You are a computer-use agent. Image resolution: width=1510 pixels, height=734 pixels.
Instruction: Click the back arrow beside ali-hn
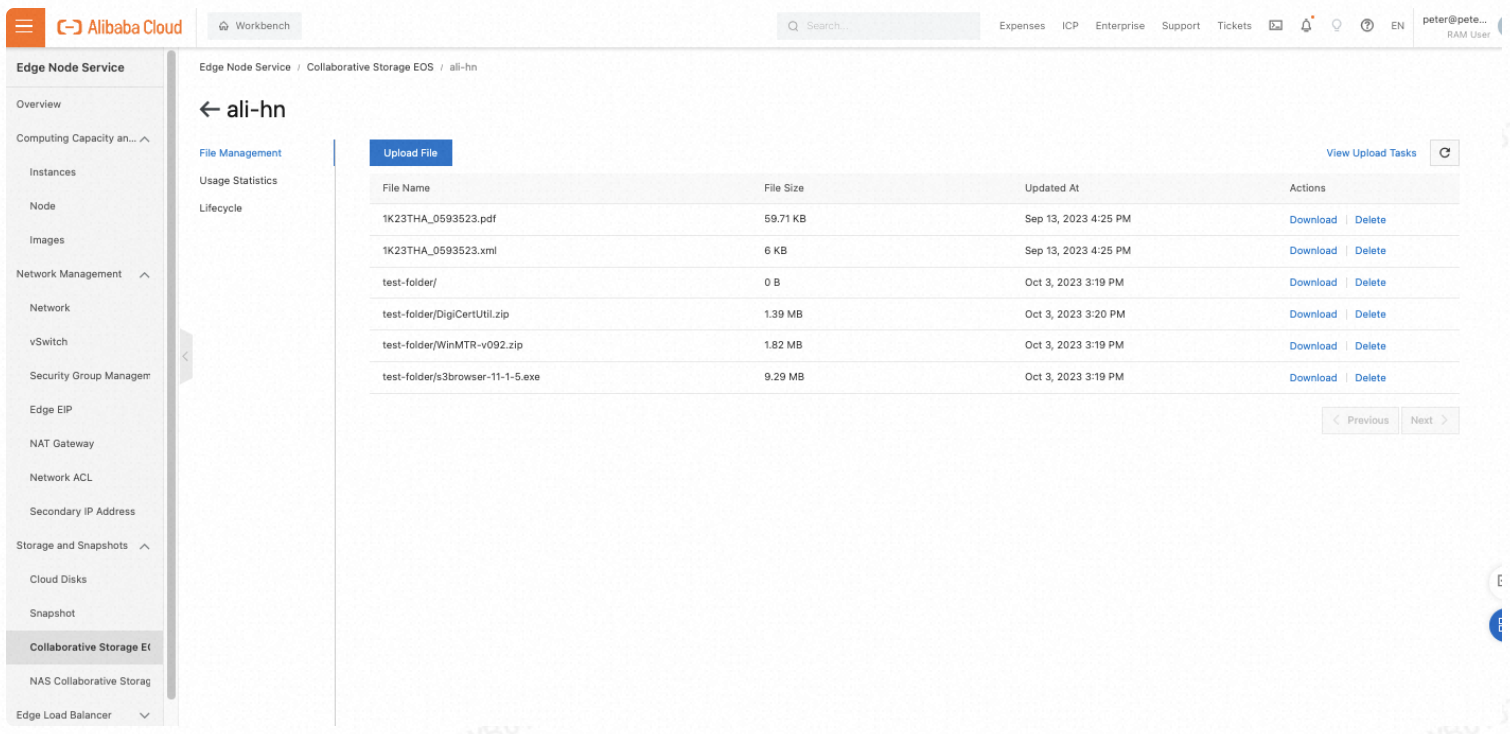(x=209, y=110)
